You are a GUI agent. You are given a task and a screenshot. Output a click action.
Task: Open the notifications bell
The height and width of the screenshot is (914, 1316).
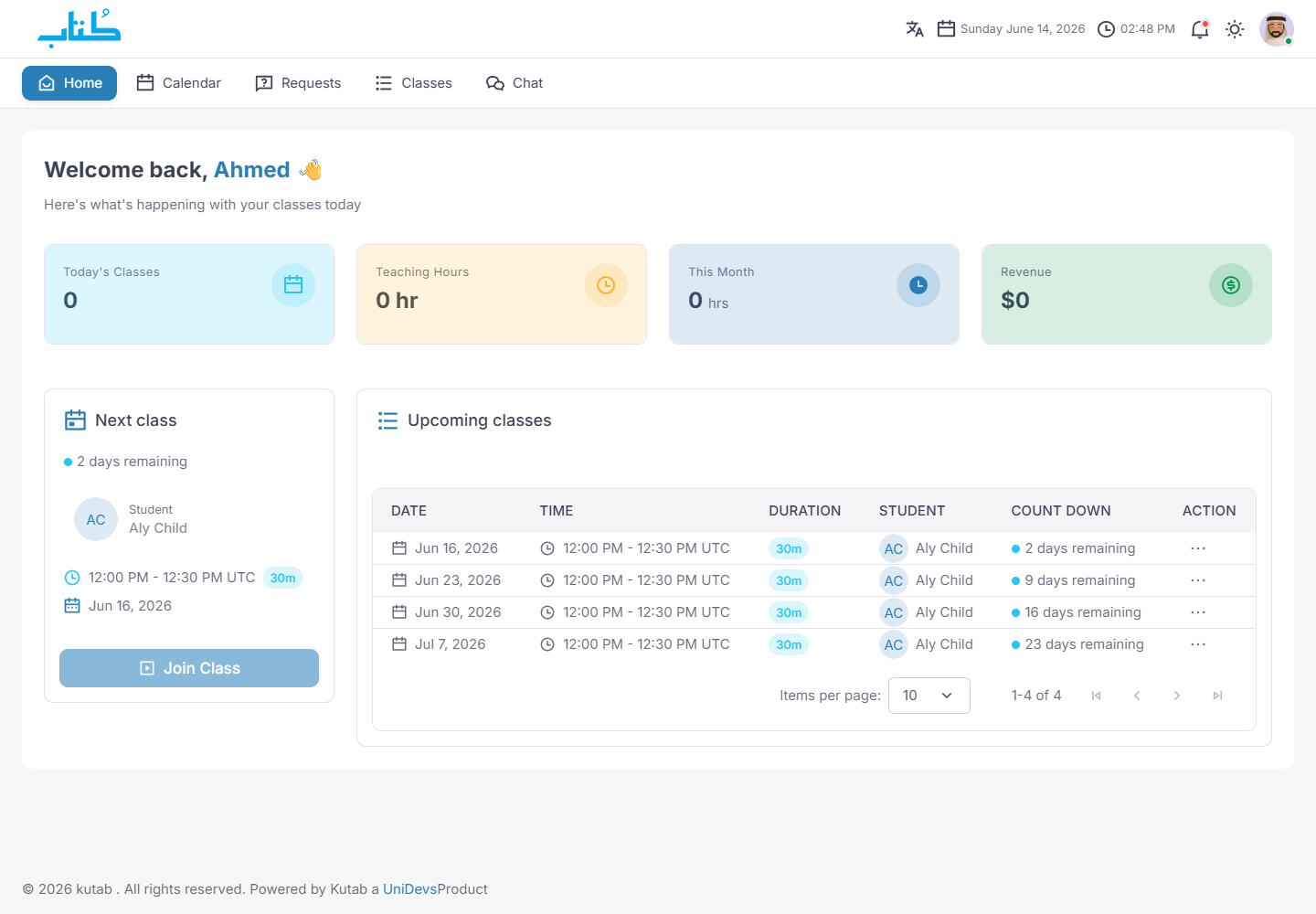(1200, 29)
